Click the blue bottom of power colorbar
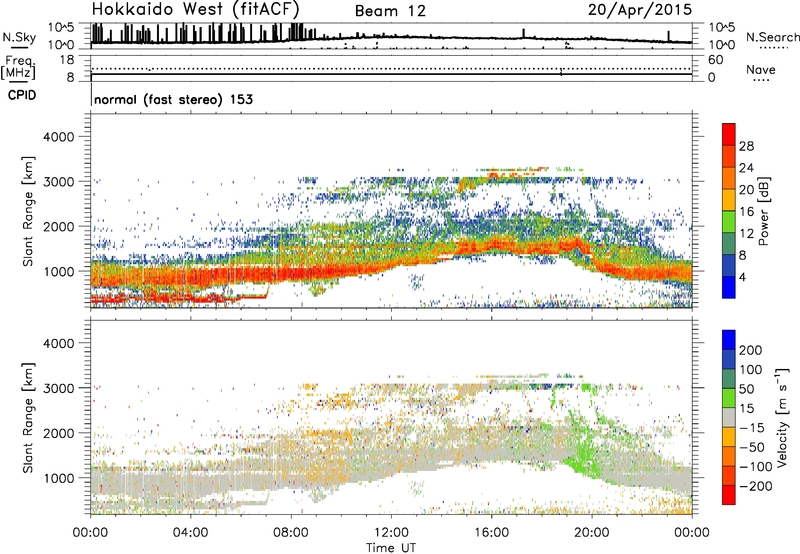800x554 pixels. coord(729,287)
